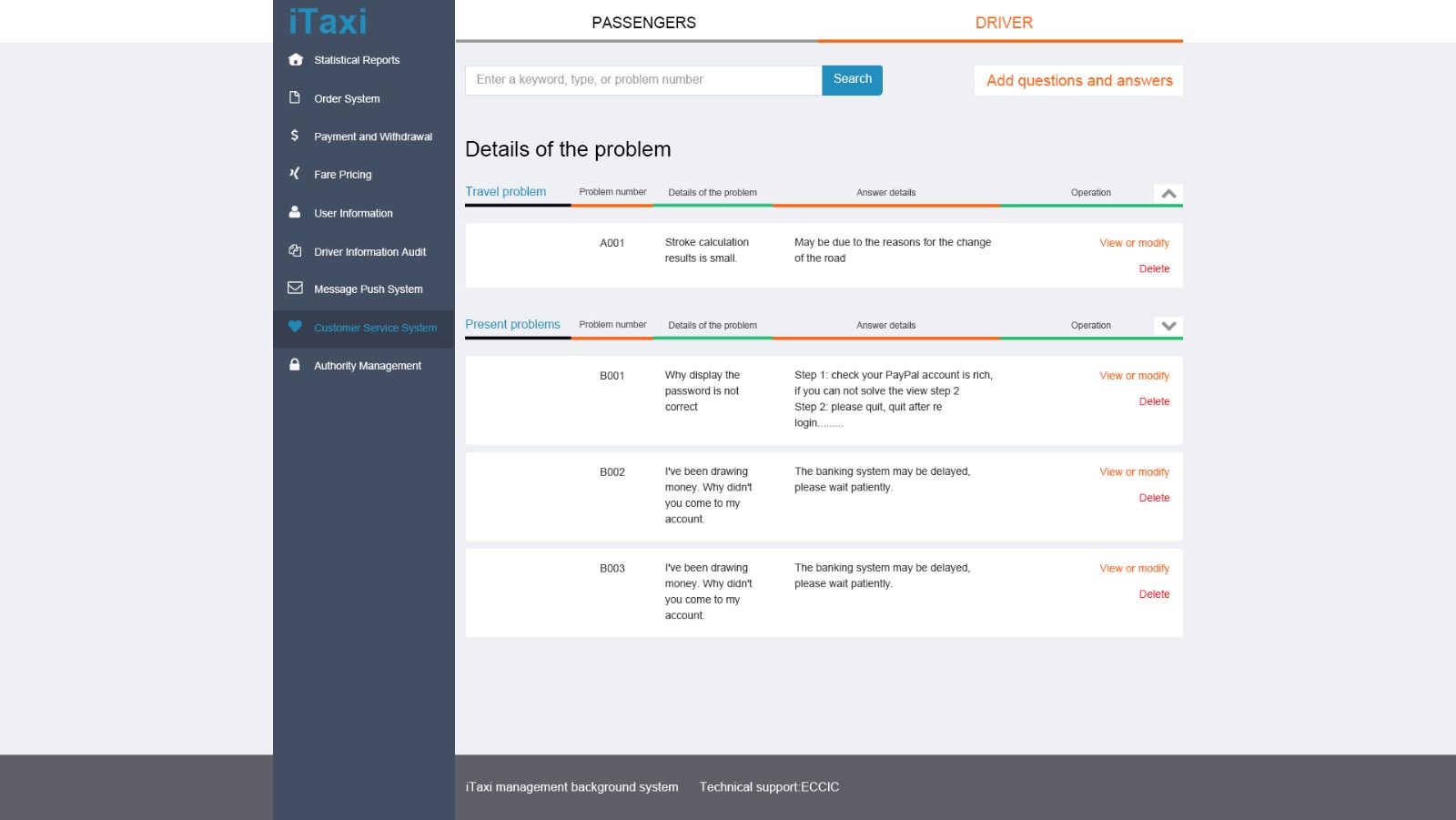The width and height of the screenshot is (1456, 820).
Task: Delete problem B003
Action: tap(1154, 594)
